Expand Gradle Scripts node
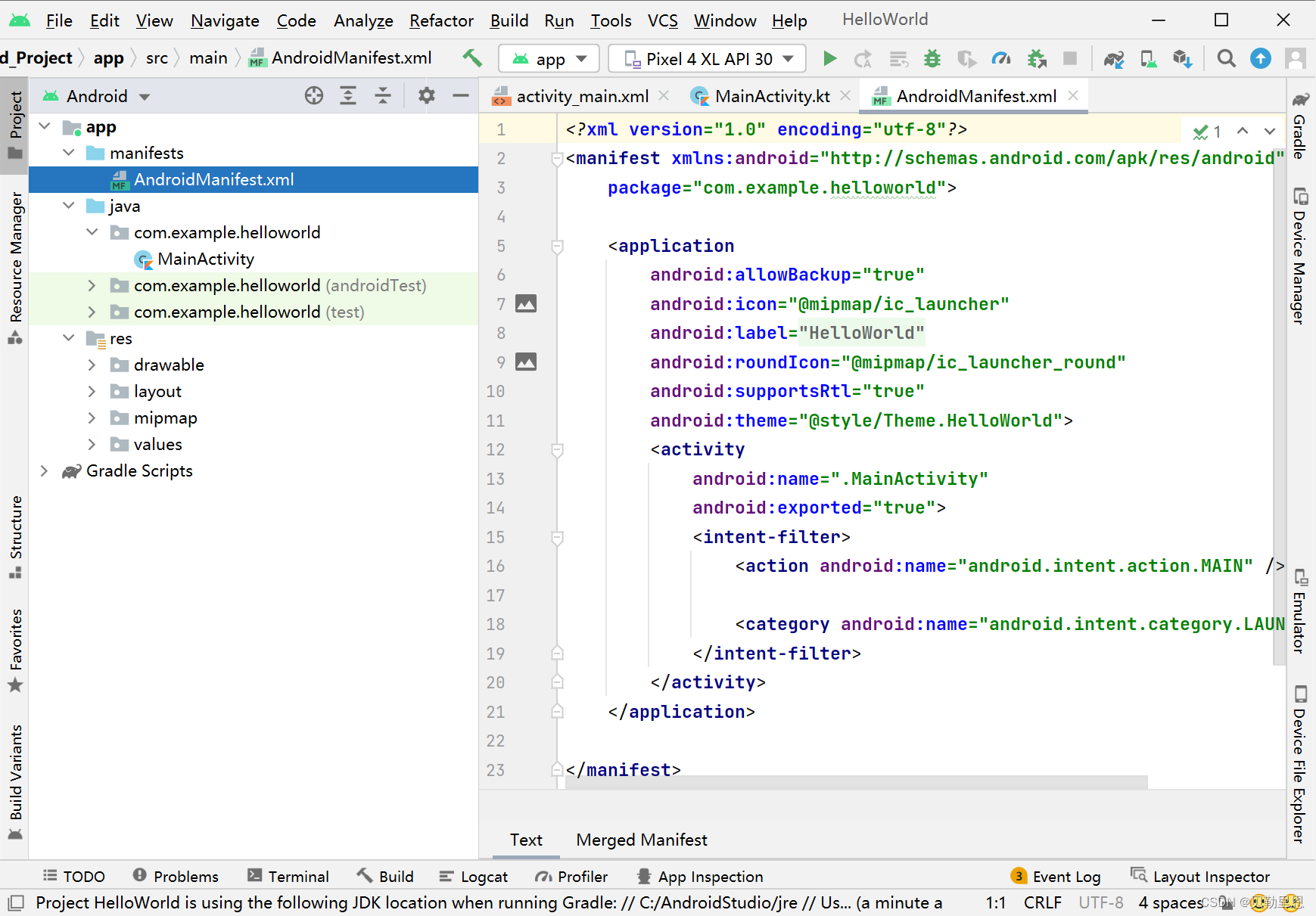 45,470
